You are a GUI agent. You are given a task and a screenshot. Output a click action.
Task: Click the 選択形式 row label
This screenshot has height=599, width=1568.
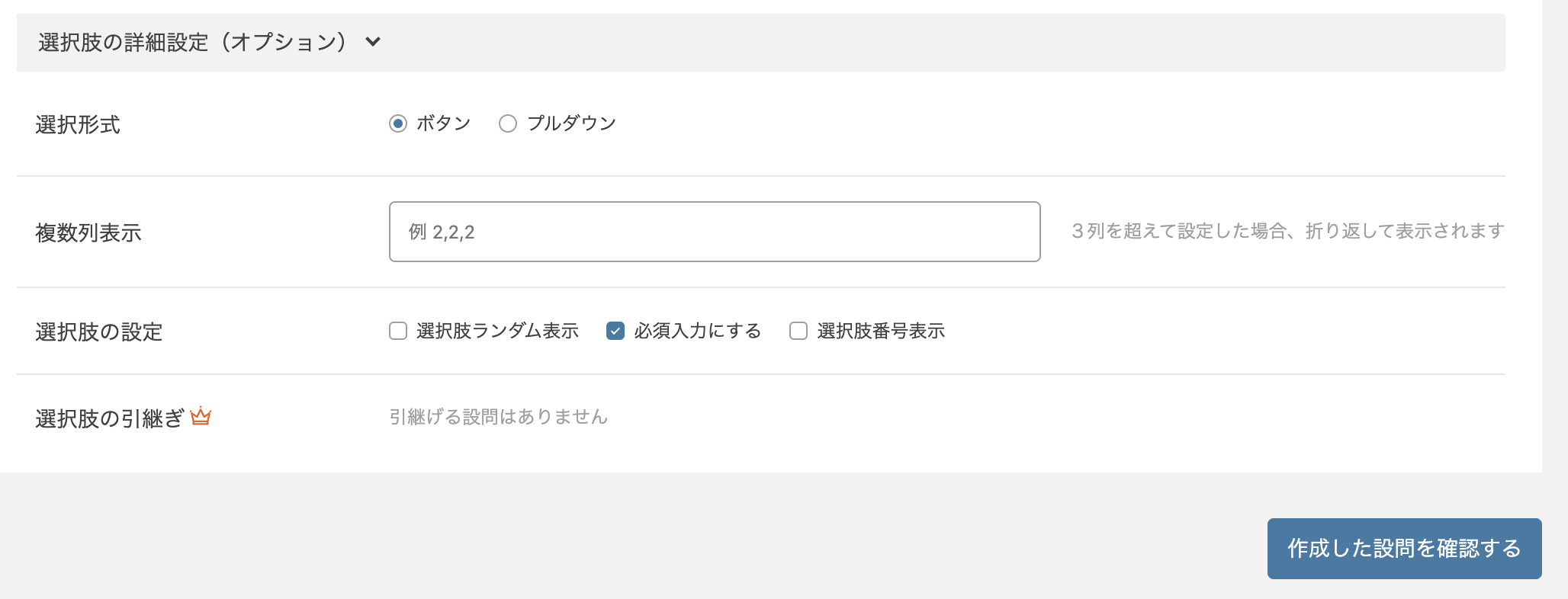[78, 124]
